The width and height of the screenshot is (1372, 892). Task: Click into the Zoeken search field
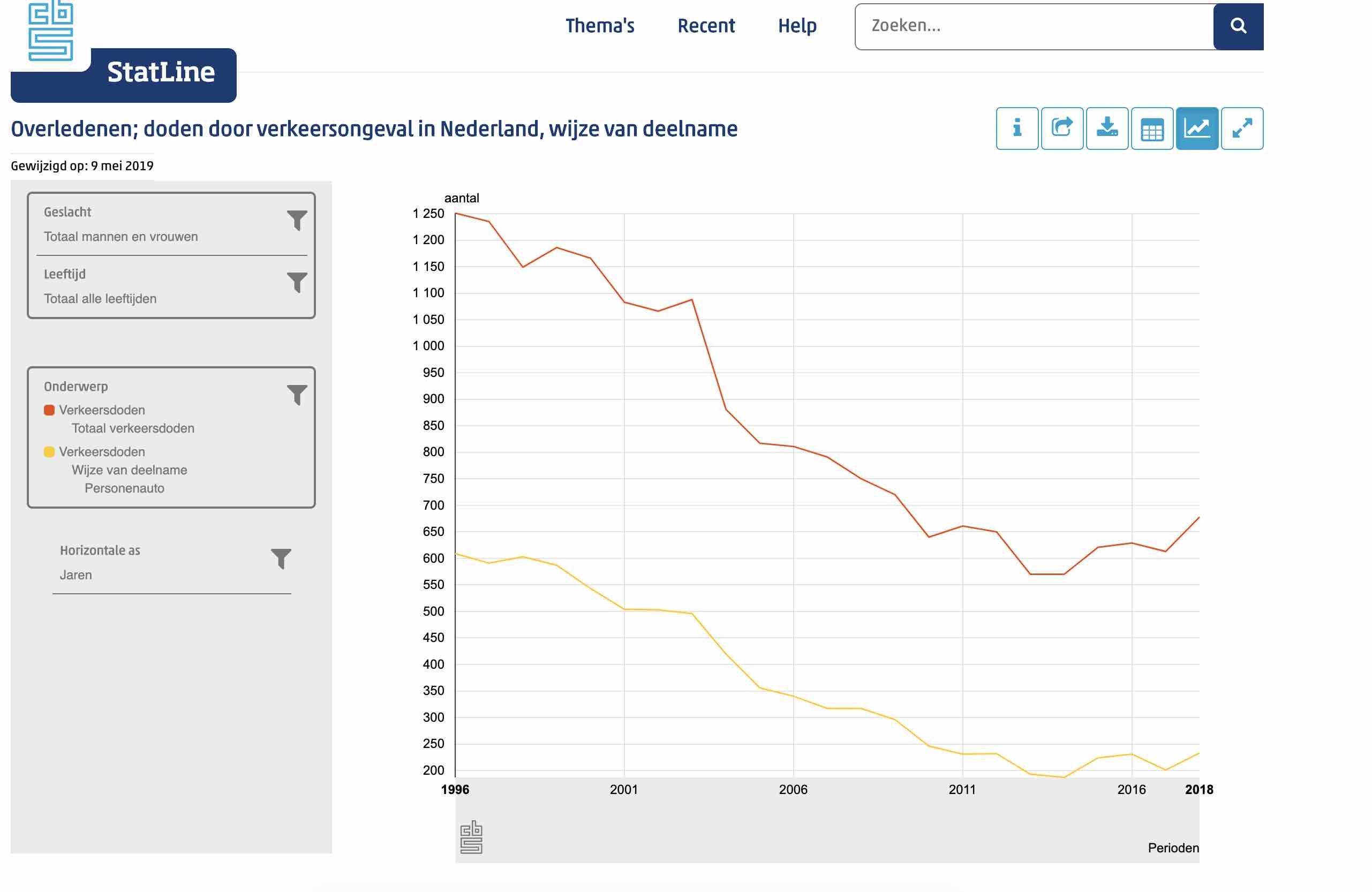tap(1034, 26)
